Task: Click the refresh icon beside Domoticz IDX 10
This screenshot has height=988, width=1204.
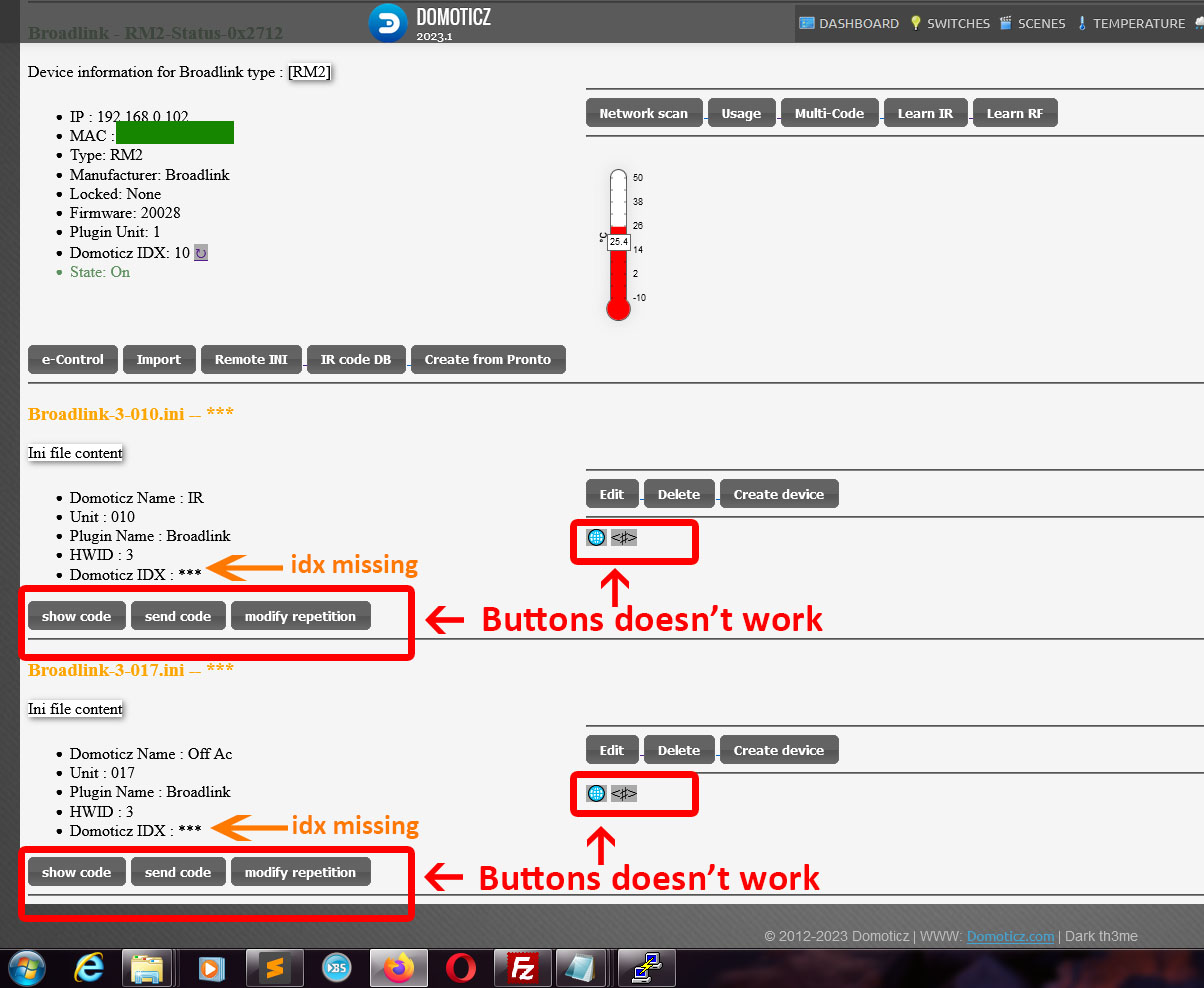Action: point(201,253)
